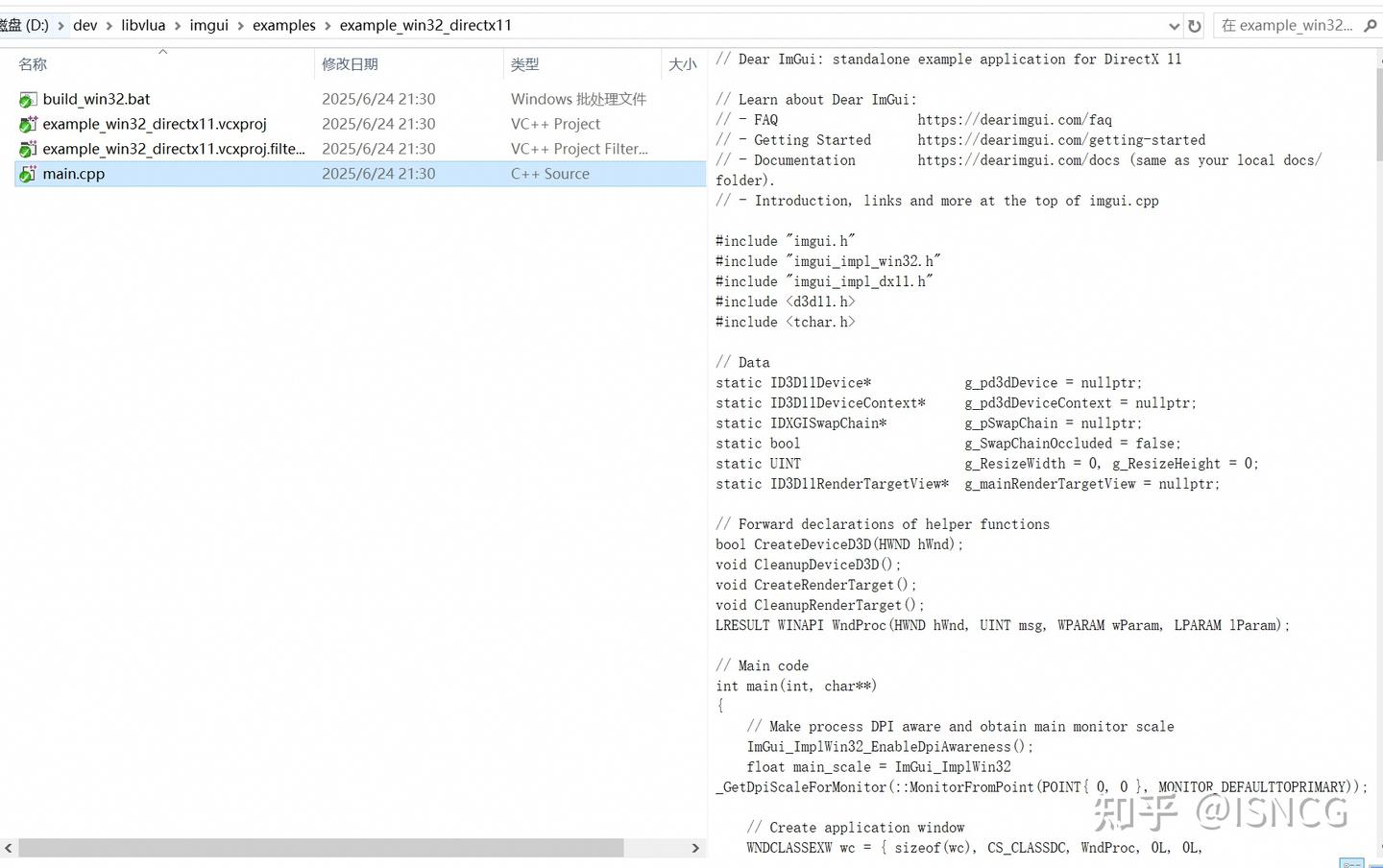
Task: Select the build_win32.bat file name
Action: click(96, 99)
